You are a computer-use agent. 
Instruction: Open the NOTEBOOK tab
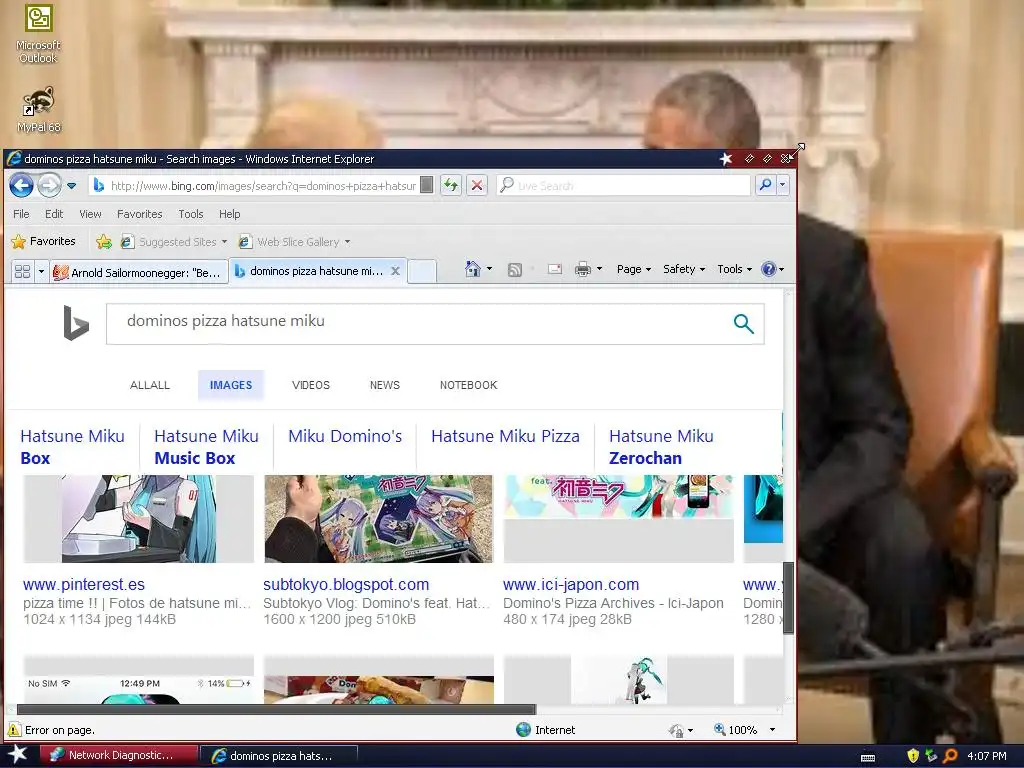[x=468, y=385]
